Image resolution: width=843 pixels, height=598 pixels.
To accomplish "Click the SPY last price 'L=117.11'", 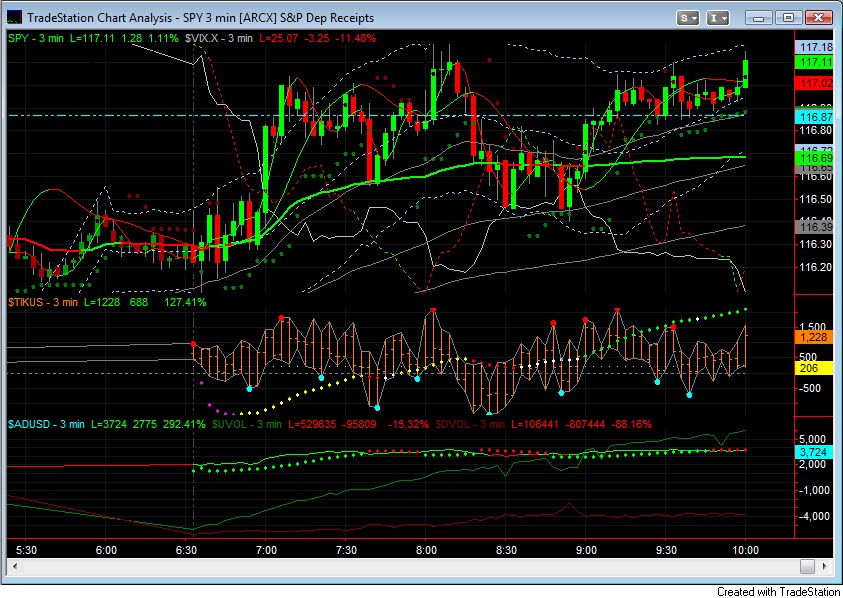I will click(92, 38).
